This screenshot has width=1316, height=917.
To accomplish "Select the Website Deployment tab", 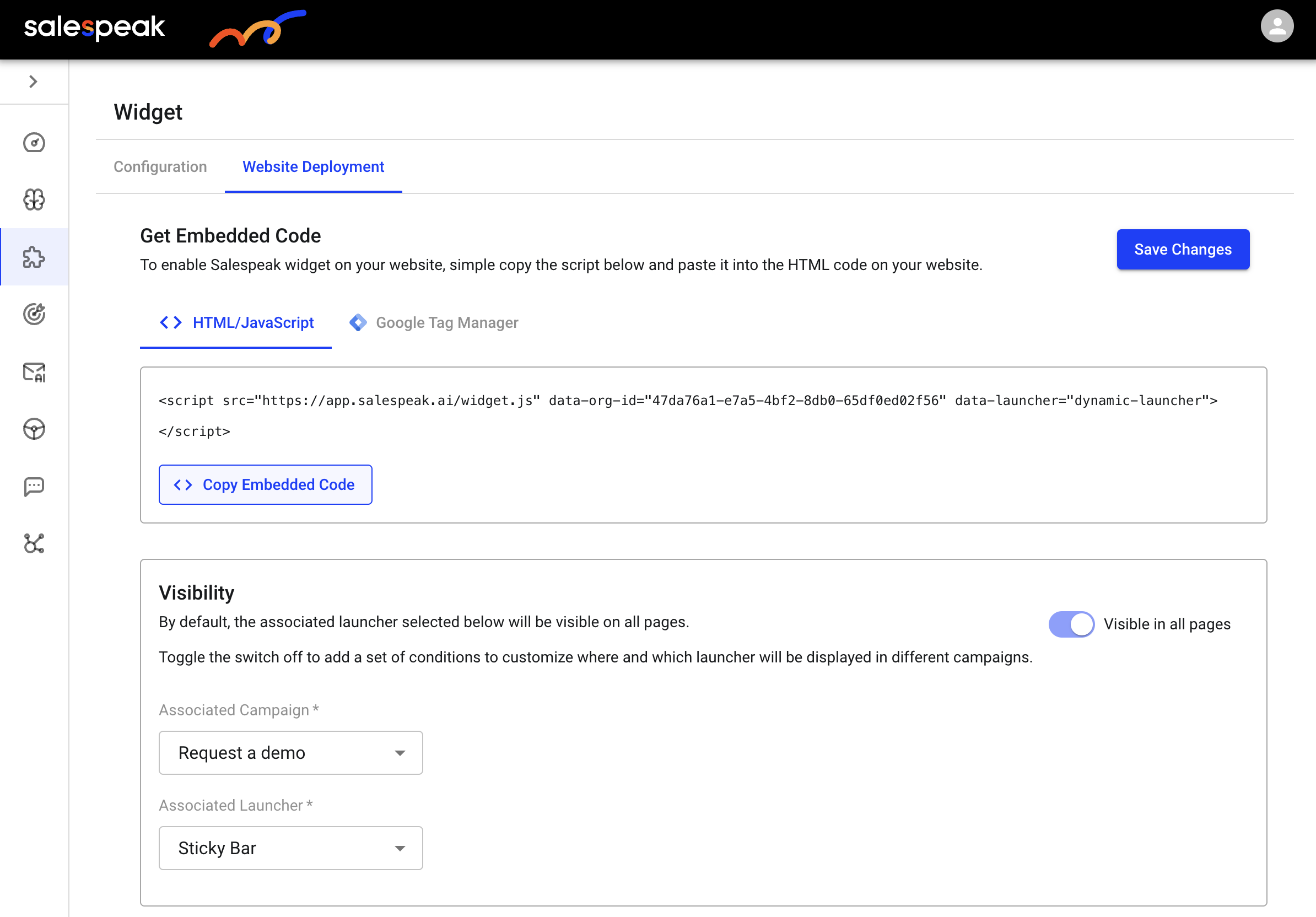I will [313, 167].
